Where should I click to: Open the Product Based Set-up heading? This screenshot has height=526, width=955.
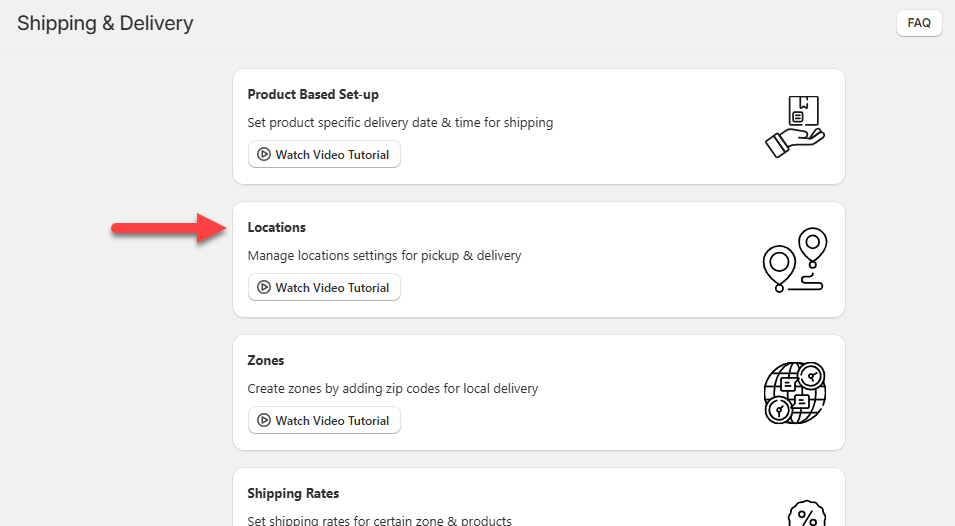coord(313,95)
